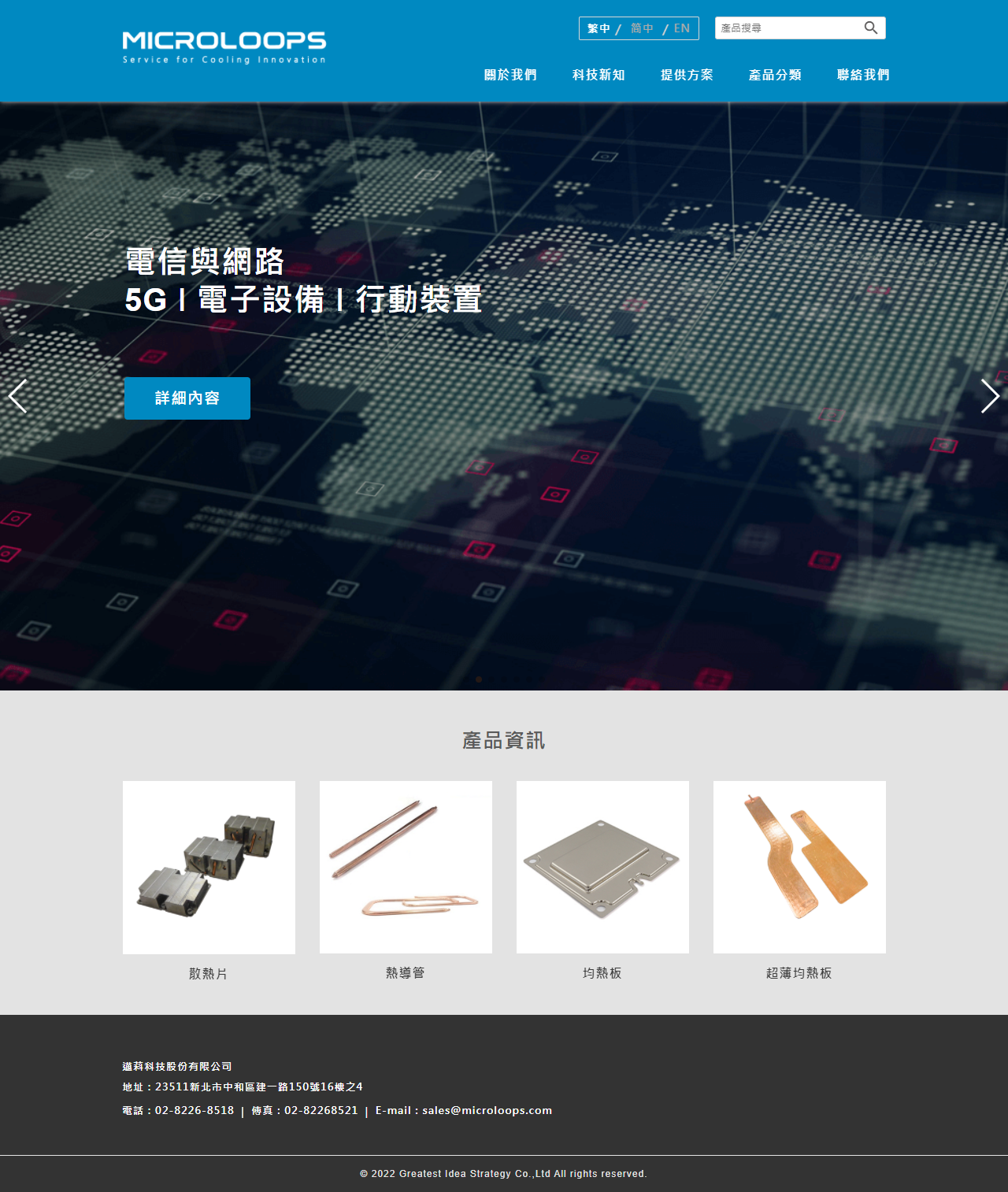Image resolution: width=1008 pixels, height=1192 pixels.
Task: Click the Microloops logo
Action: pyautogui.click(x=224, y=47)
